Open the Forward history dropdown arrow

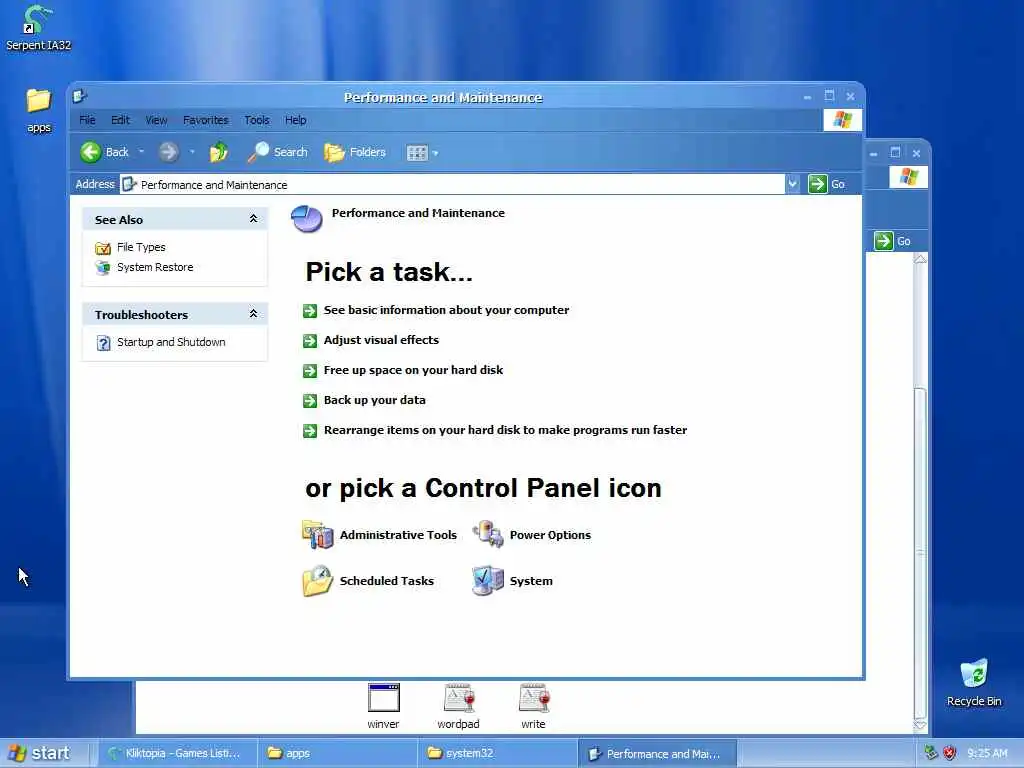192,152
